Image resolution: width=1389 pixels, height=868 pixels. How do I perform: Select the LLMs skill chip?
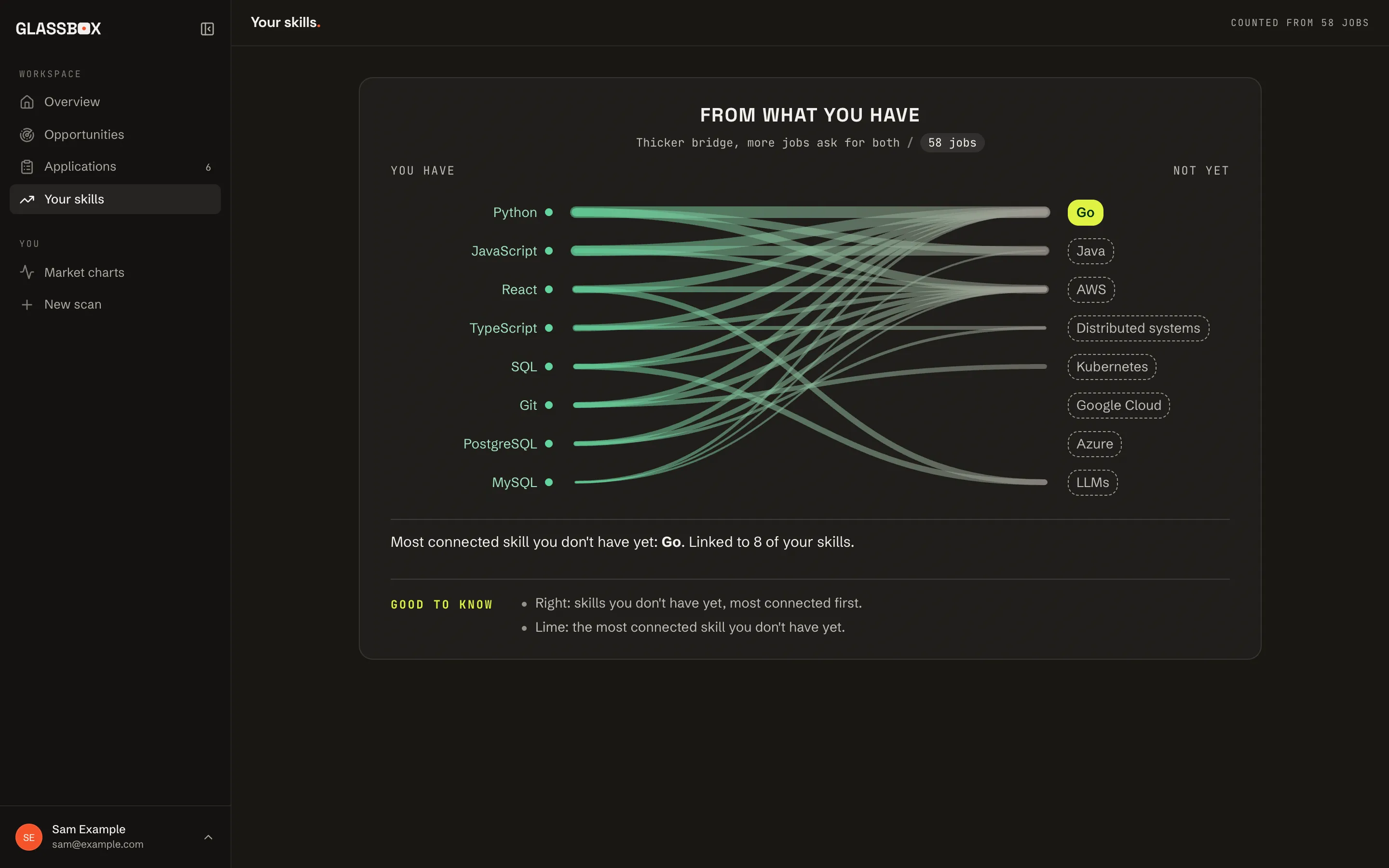1092,483
